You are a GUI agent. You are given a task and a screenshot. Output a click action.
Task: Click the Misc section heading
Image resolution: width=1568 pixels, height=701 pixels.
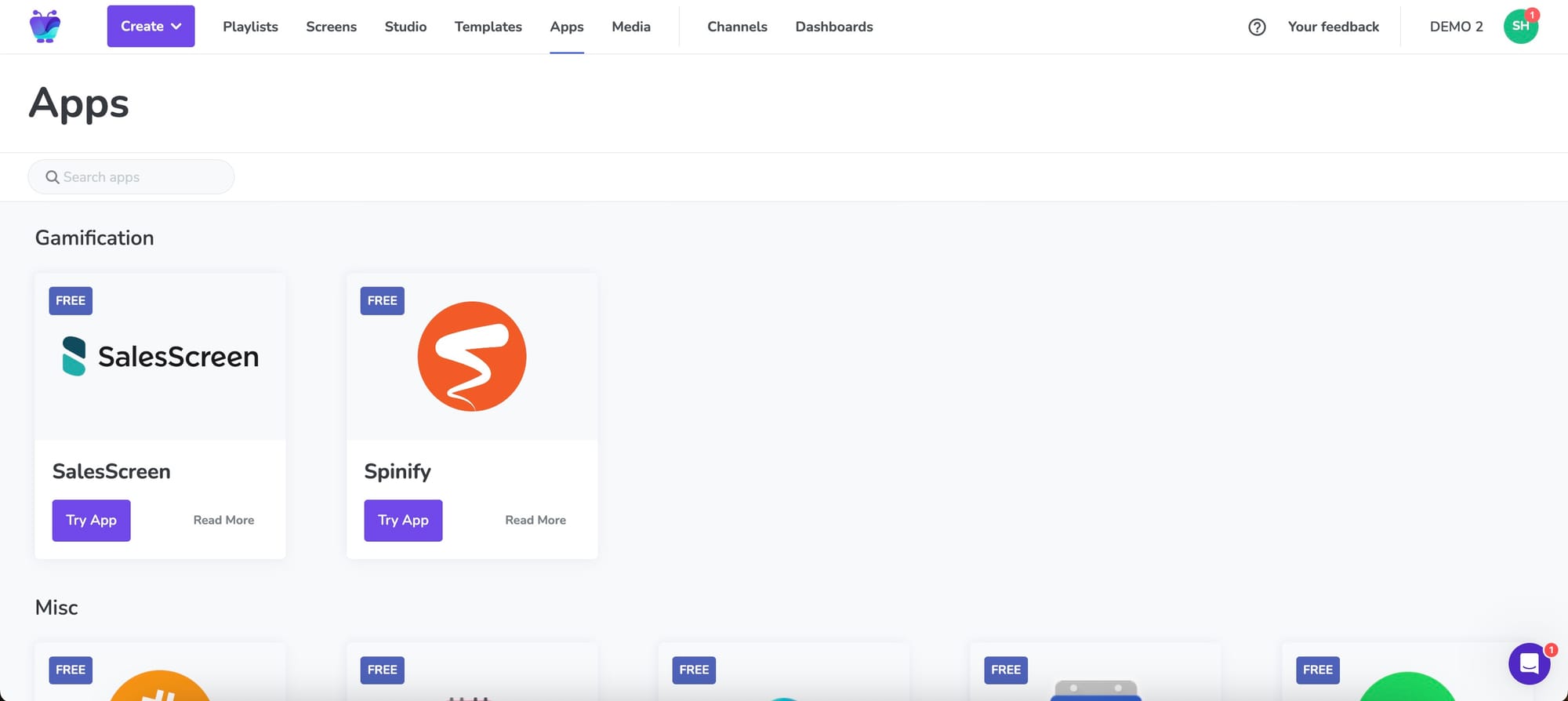(x=56, y=608)
